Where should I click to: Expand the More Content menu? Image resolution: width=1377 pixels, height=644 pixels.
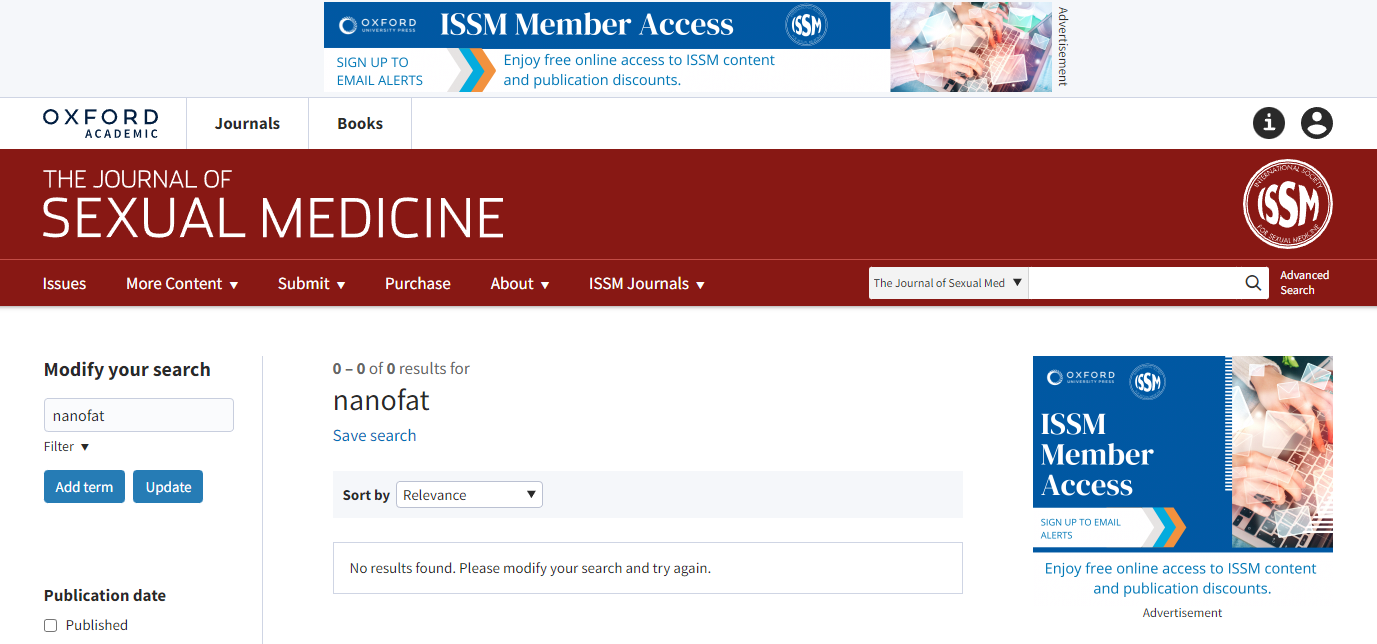(182, 284)
